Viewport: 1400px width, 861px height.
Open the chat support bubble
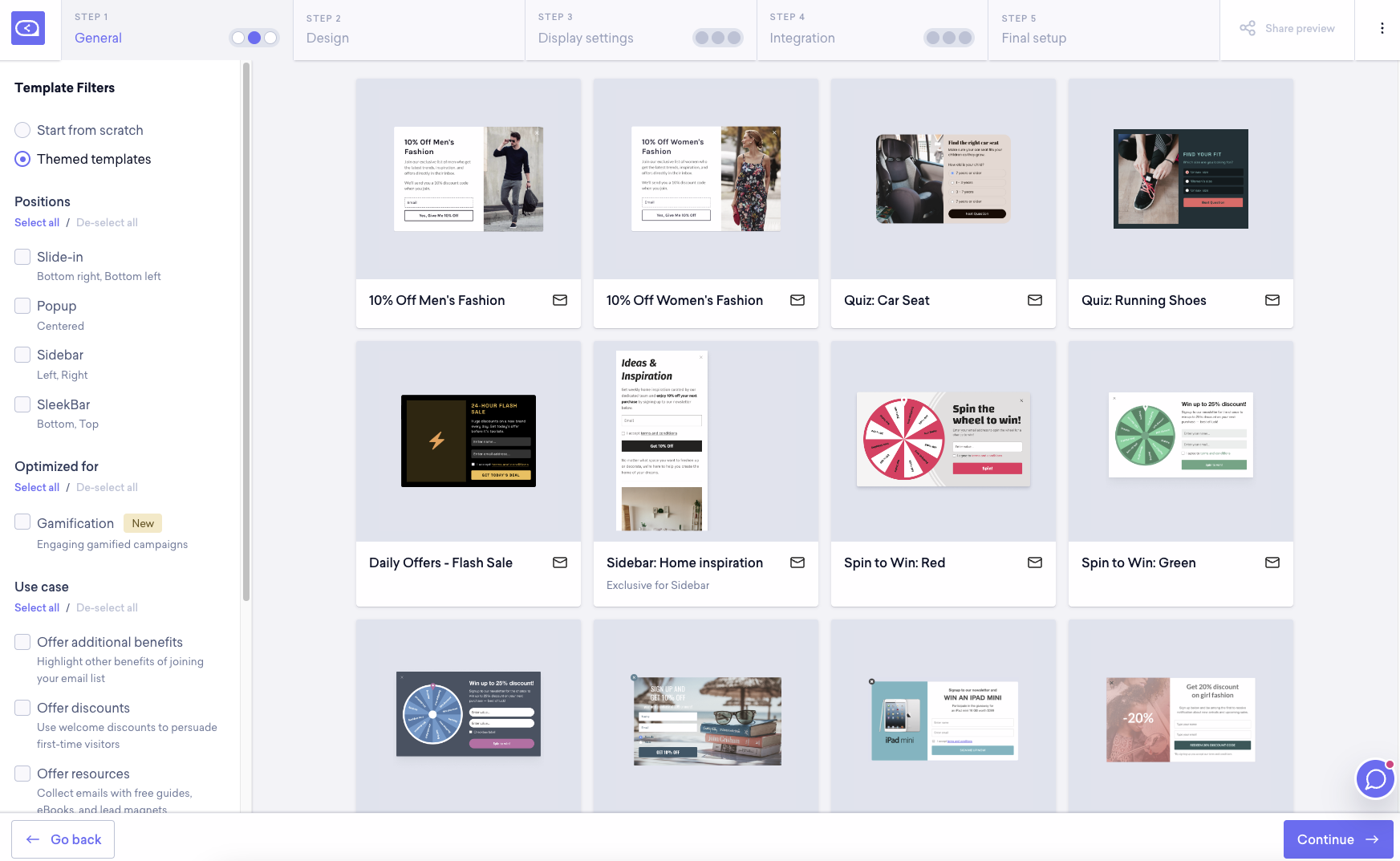point(1375,778)
